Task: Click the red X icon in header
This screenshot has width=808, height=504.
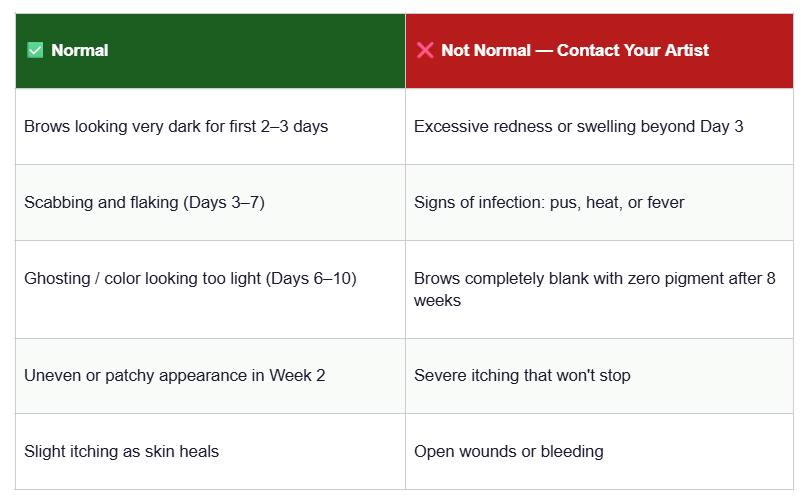Action: 425,50
